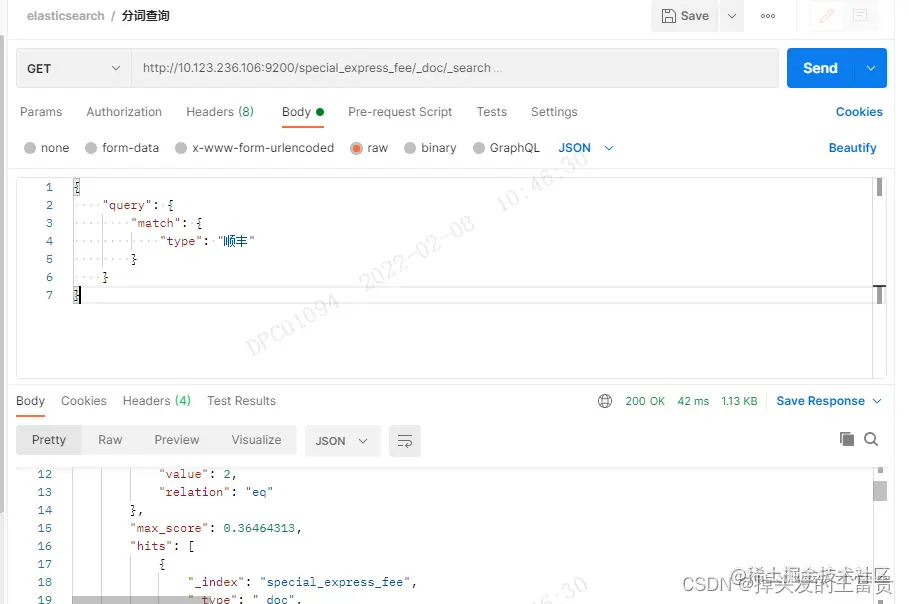The height and width of the screenshot is (604, 909).
Task: Click the pencil edit icon
Action: (x=827, y=16)
